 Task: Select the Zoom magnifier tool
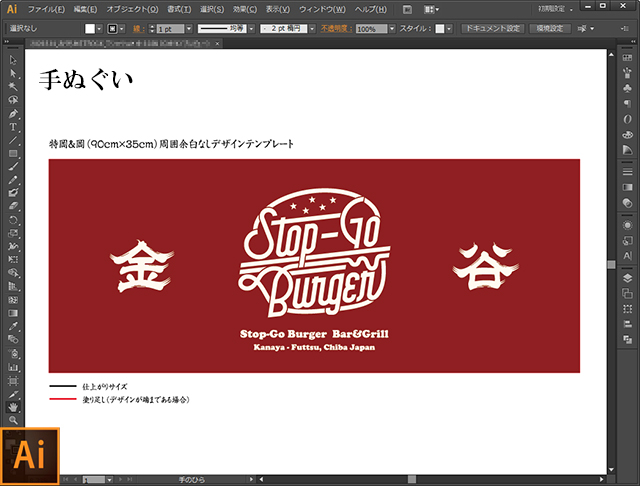[x=13, y=420]
